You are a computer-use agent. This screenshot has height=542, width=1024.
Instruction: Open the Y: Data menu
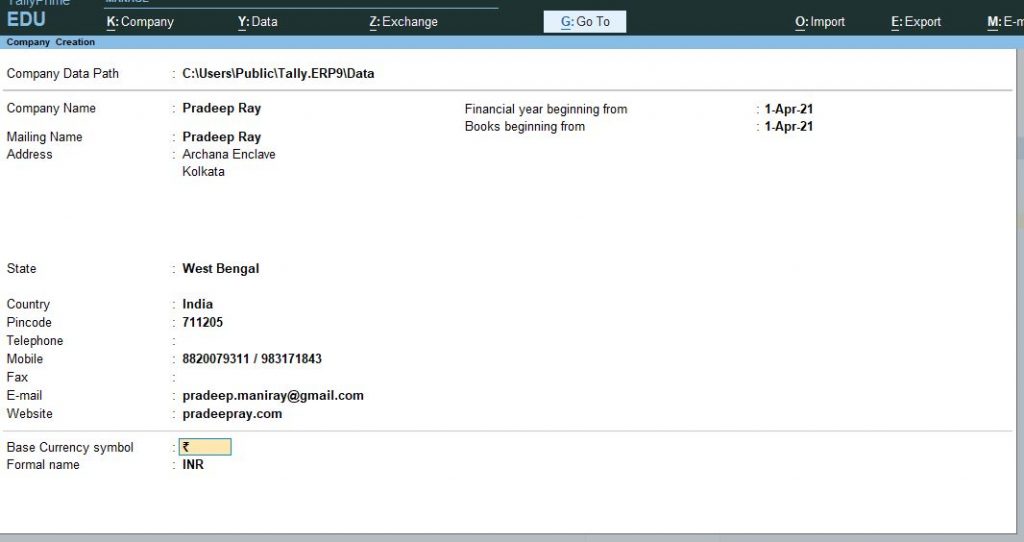coord(257,22)
